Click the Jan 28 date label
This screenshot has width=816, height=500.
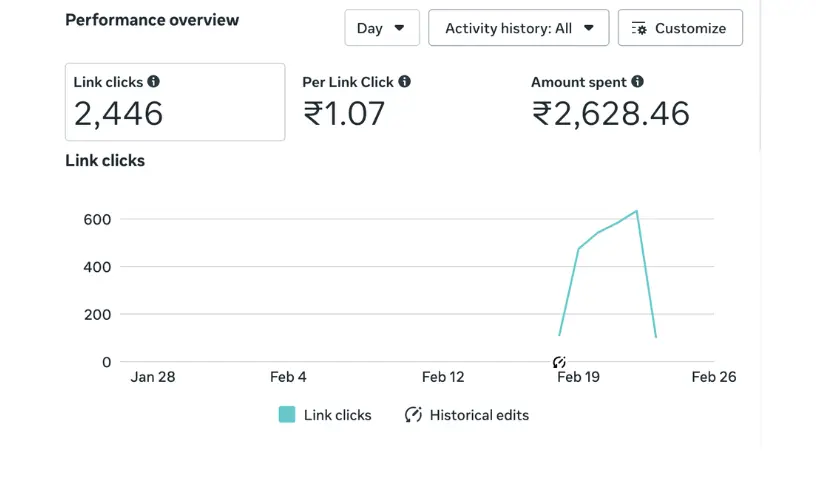point(153,377)
